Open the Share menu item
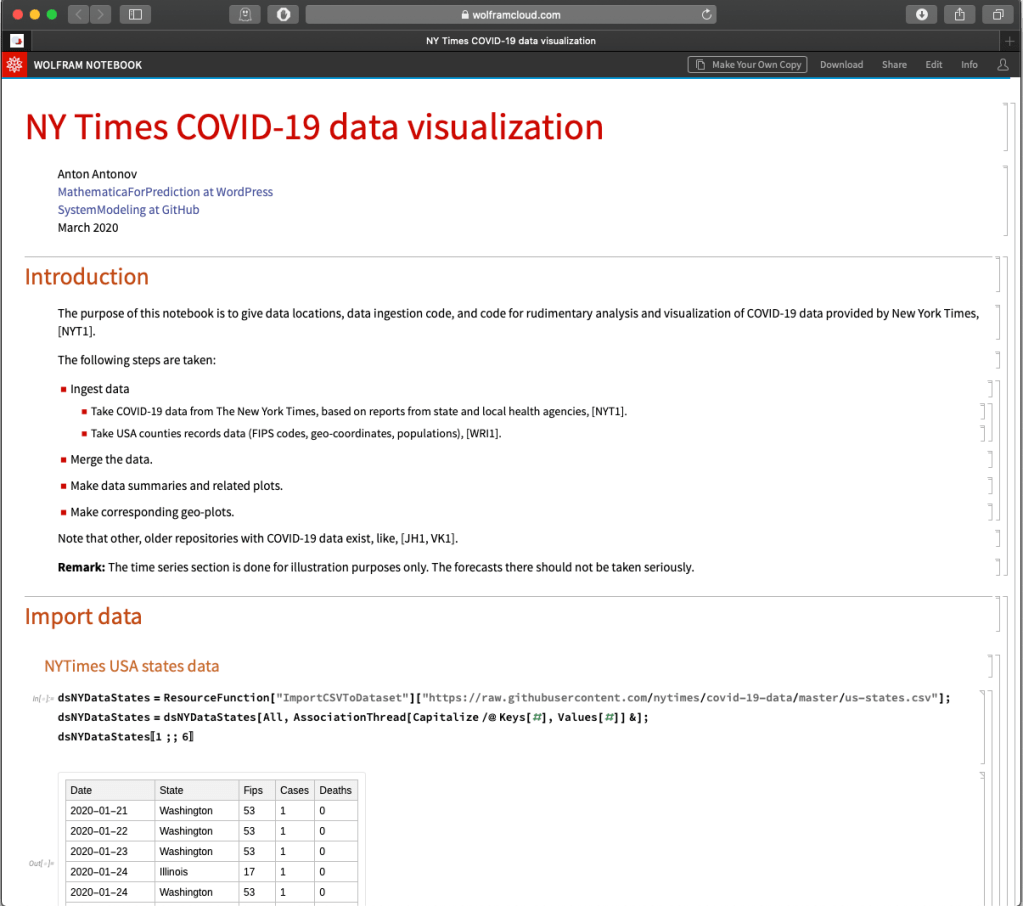This screenshot has height=906, width=1023. pos(894,65)
